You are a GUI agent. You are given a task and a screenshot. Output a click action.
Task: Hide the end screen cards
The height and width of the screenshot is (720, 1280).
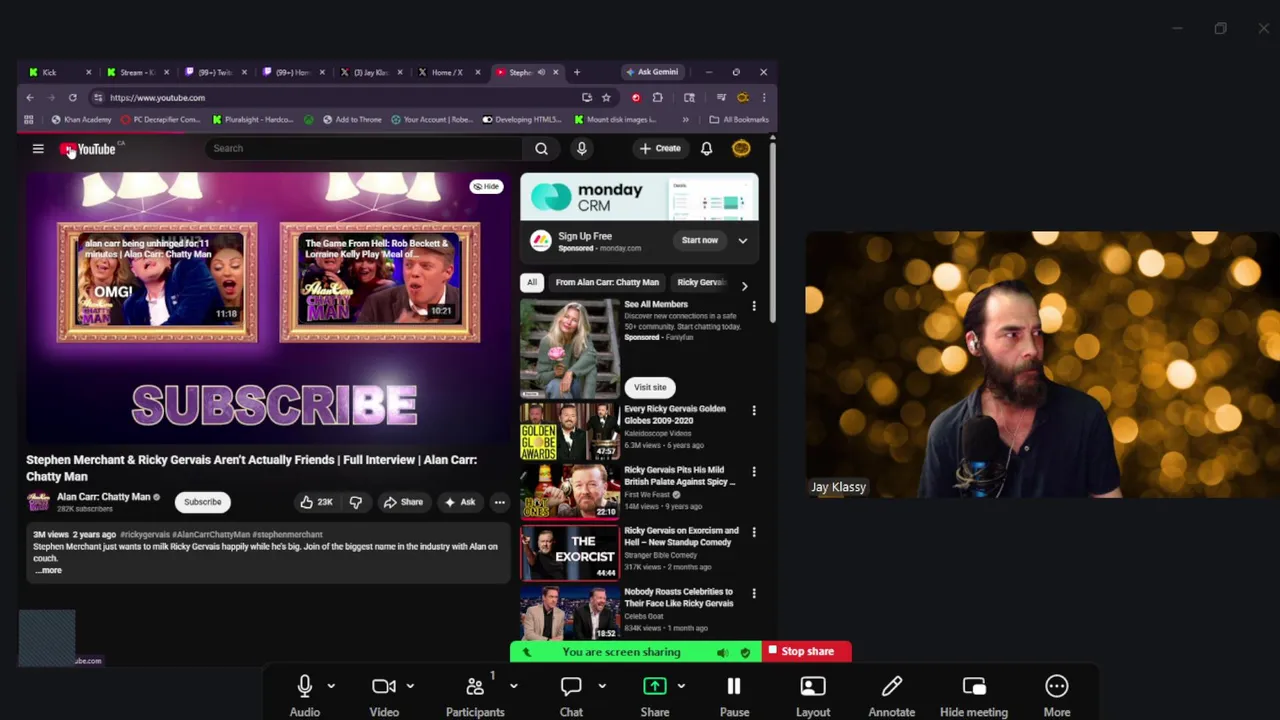pos(487,187)
